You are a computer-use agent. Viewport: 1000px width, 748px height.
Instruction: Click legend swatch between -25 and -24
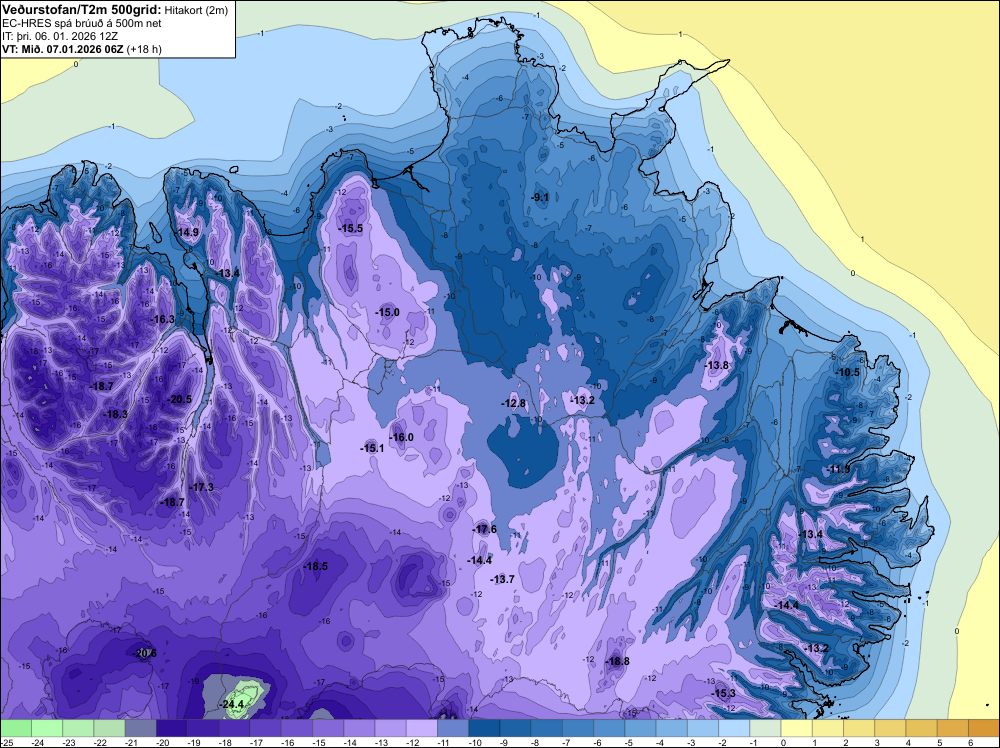point(15,728)
